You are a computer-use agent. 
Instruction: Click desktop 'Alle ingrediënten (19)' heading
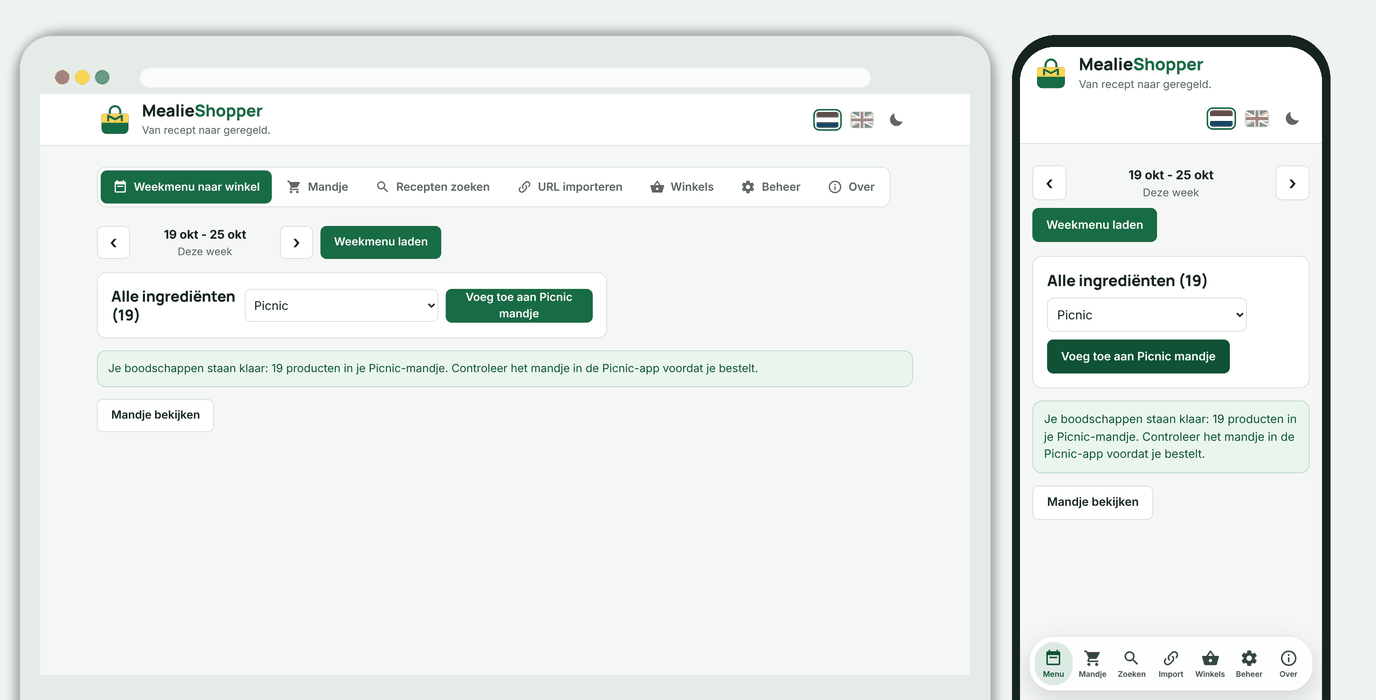(x=173, y=306)
